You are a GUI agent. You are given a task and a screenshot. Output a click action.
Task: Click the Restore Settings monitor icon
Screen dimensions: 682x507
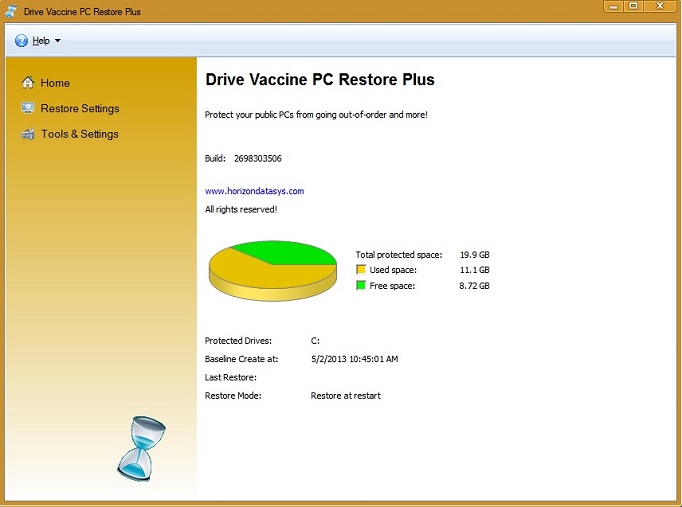(28, 108)
